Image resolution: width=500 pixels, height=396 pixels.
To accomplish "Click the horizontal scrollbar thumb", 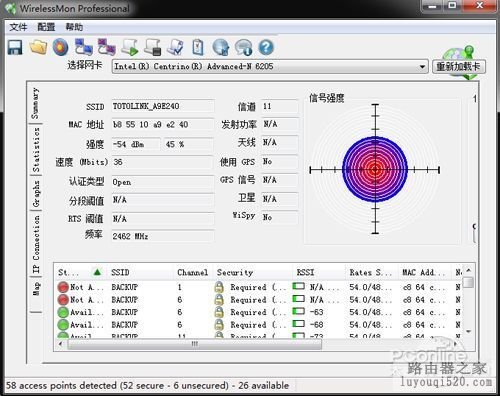I will pos(194,344).
